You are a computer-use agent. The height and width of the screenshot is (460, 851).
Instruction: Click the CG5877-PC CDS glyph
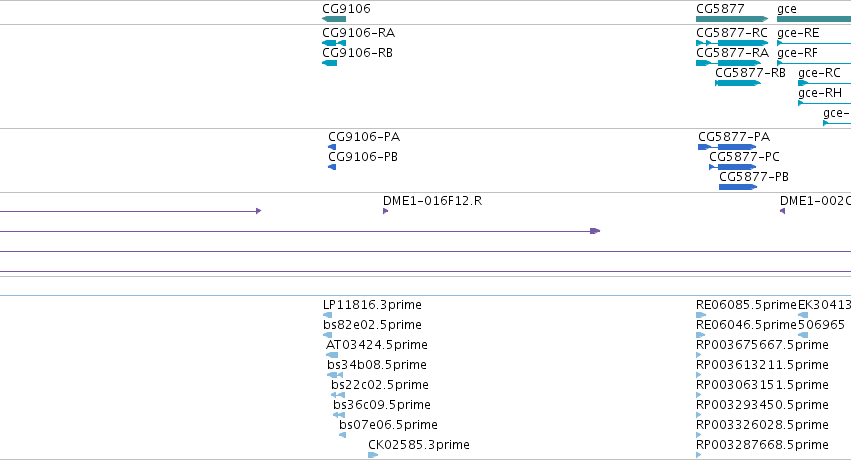(x=733, y=167)
